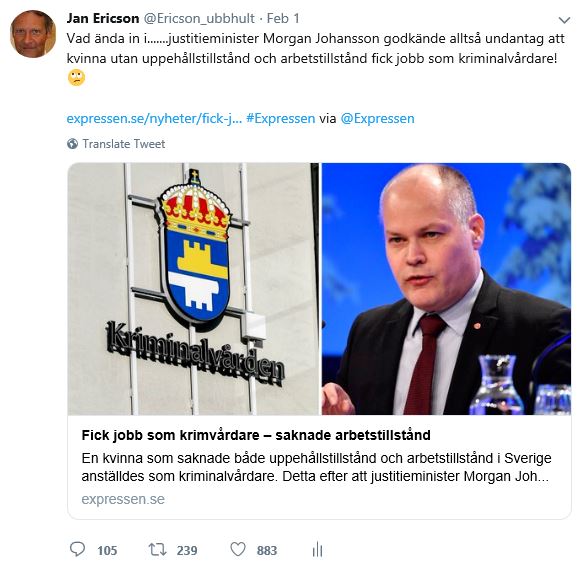This screenshot has height=563, width=579.
Task: Open the @Ericson_ubbhult handle
Action: 199,18
